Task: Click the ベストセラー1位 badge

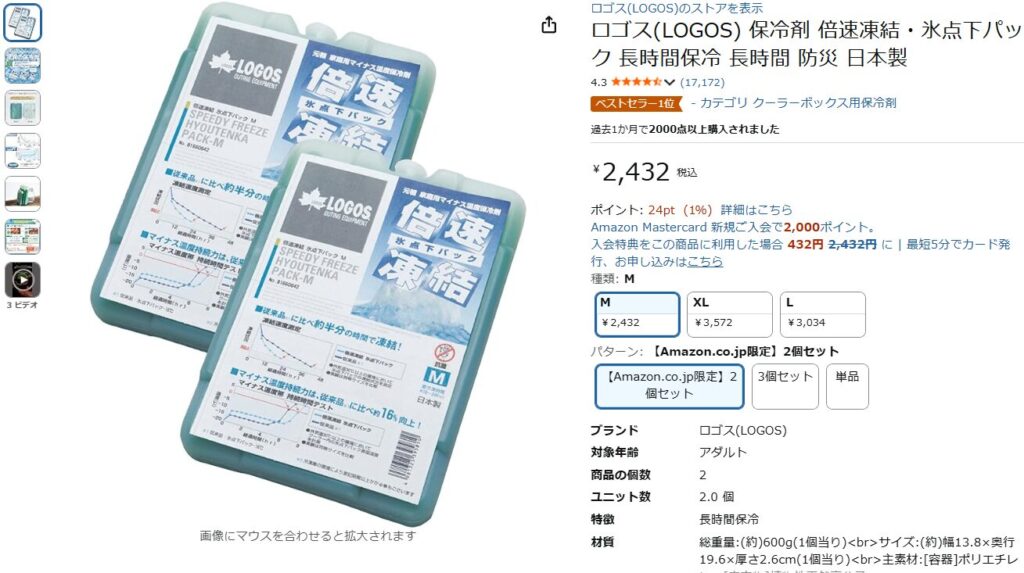Action: tap(635, 103)
